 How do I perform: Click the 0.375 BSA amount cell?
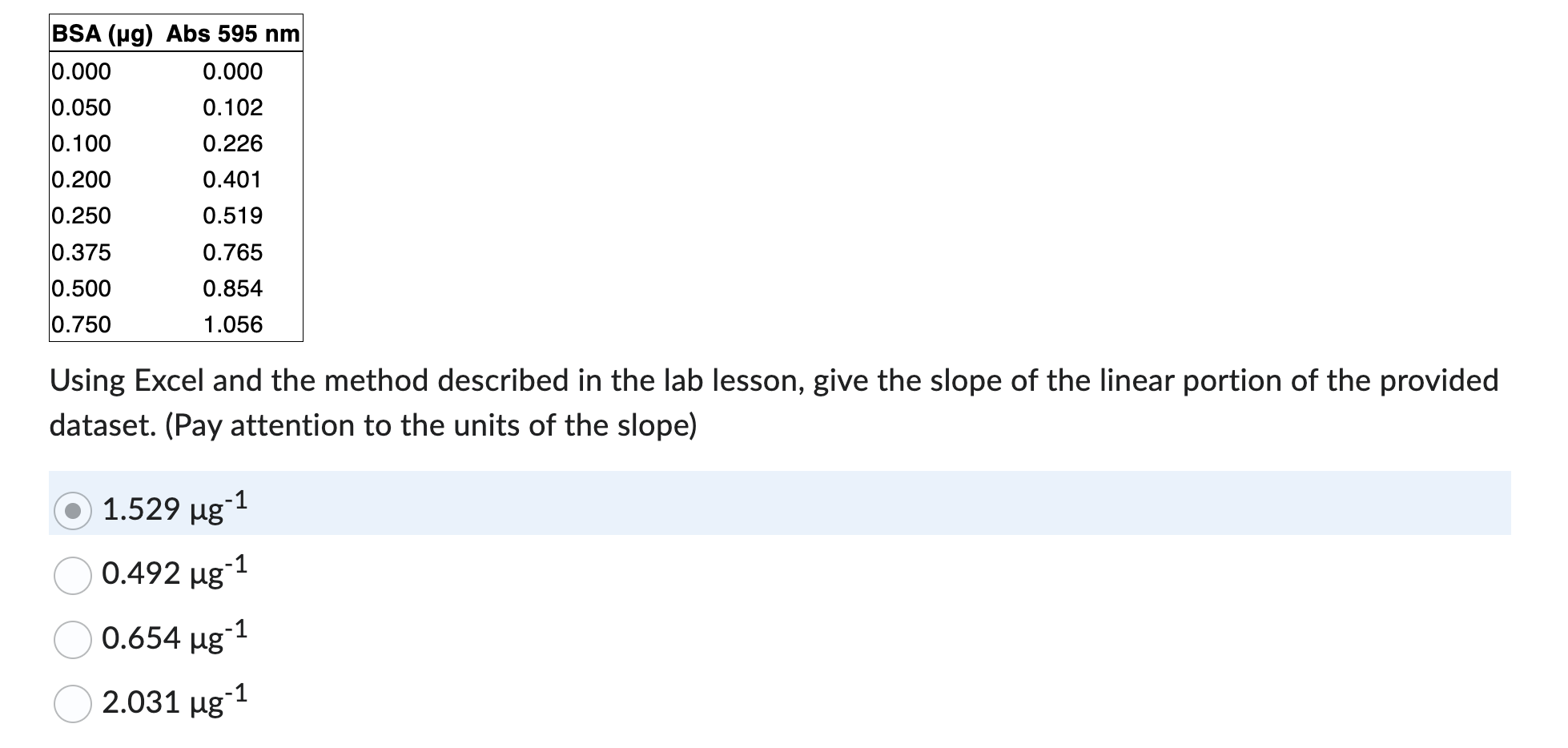81,252
